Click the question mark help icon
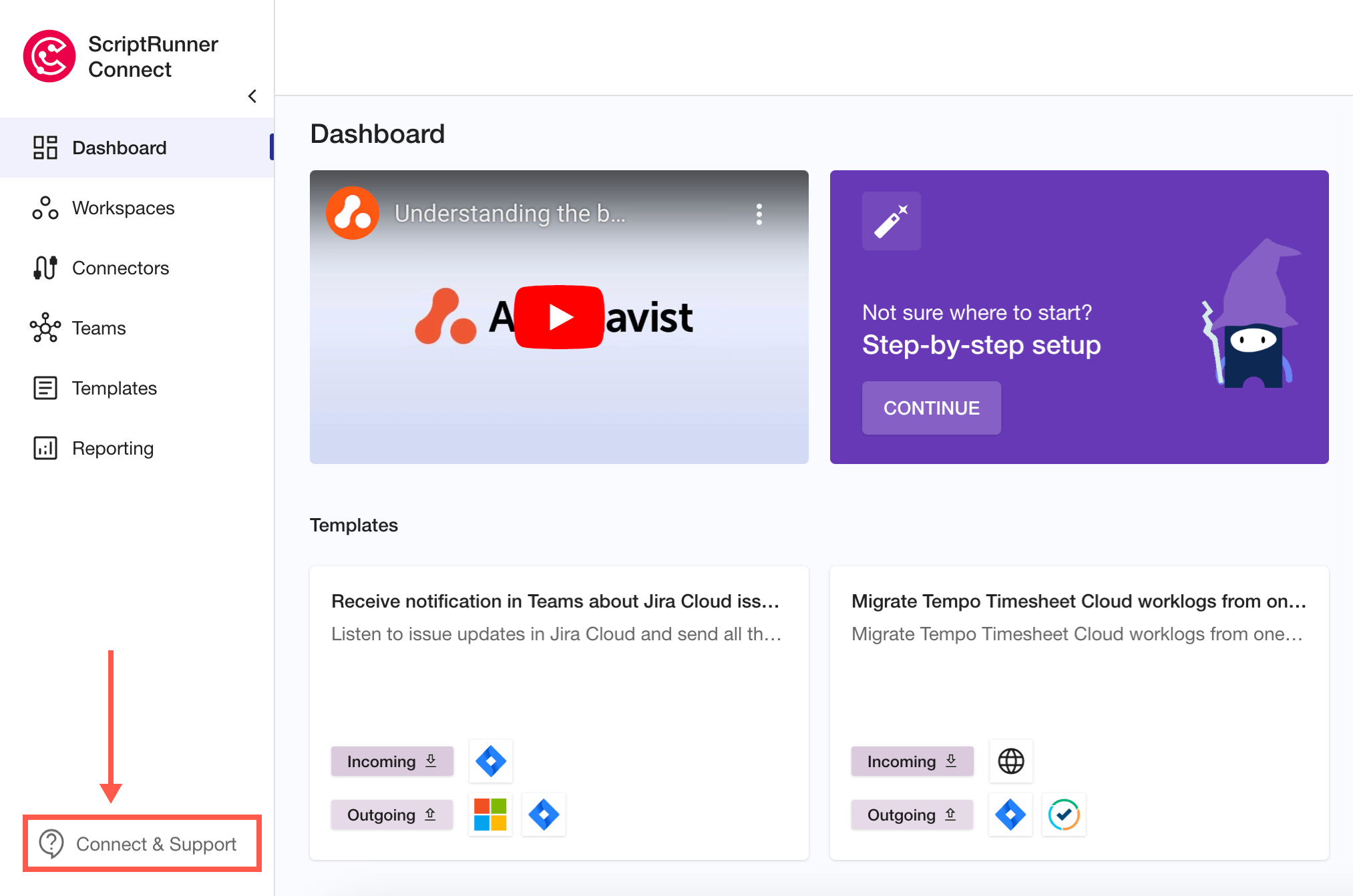Viewport: 1353px width, 896px height. 51,844
